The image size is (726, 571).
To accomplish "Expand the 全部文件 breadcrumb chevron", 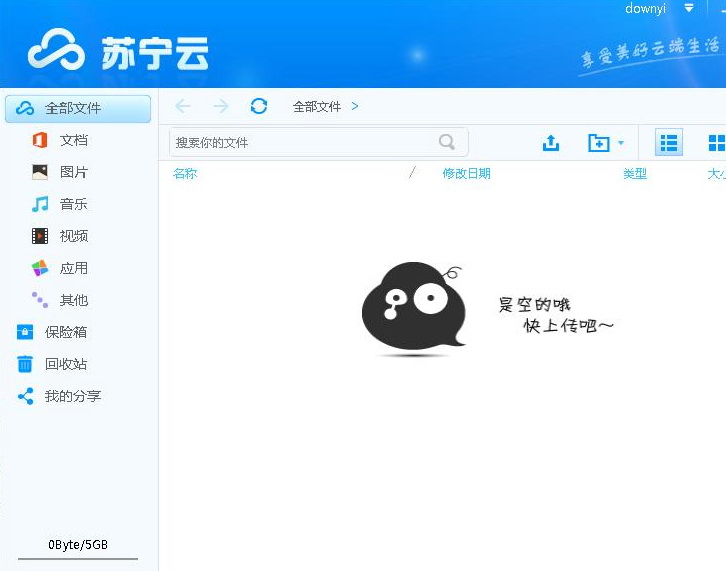I will [x=355, y=106].
